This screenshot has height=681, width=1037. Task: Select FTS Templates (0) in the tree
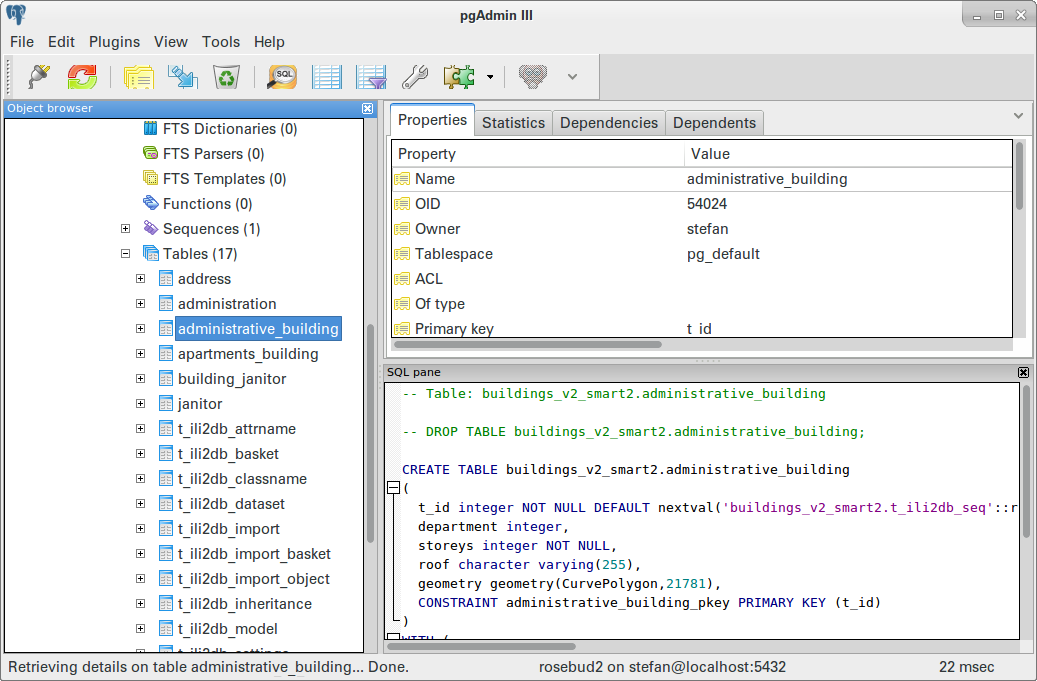tap(224, 179)
